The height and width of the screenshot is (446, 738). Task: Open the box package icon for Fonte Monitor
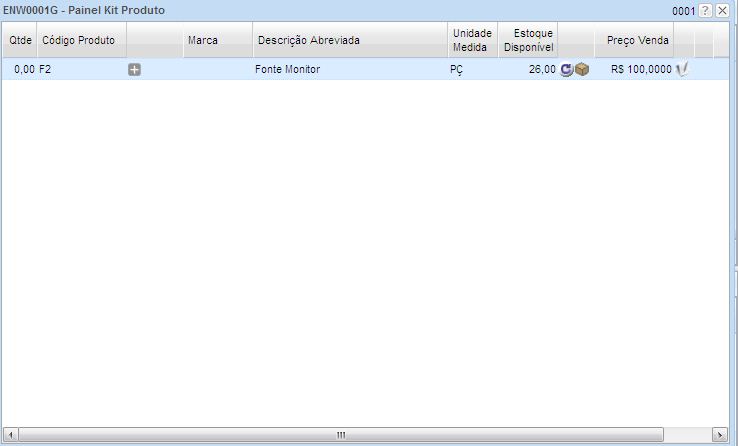click(582, 70)
